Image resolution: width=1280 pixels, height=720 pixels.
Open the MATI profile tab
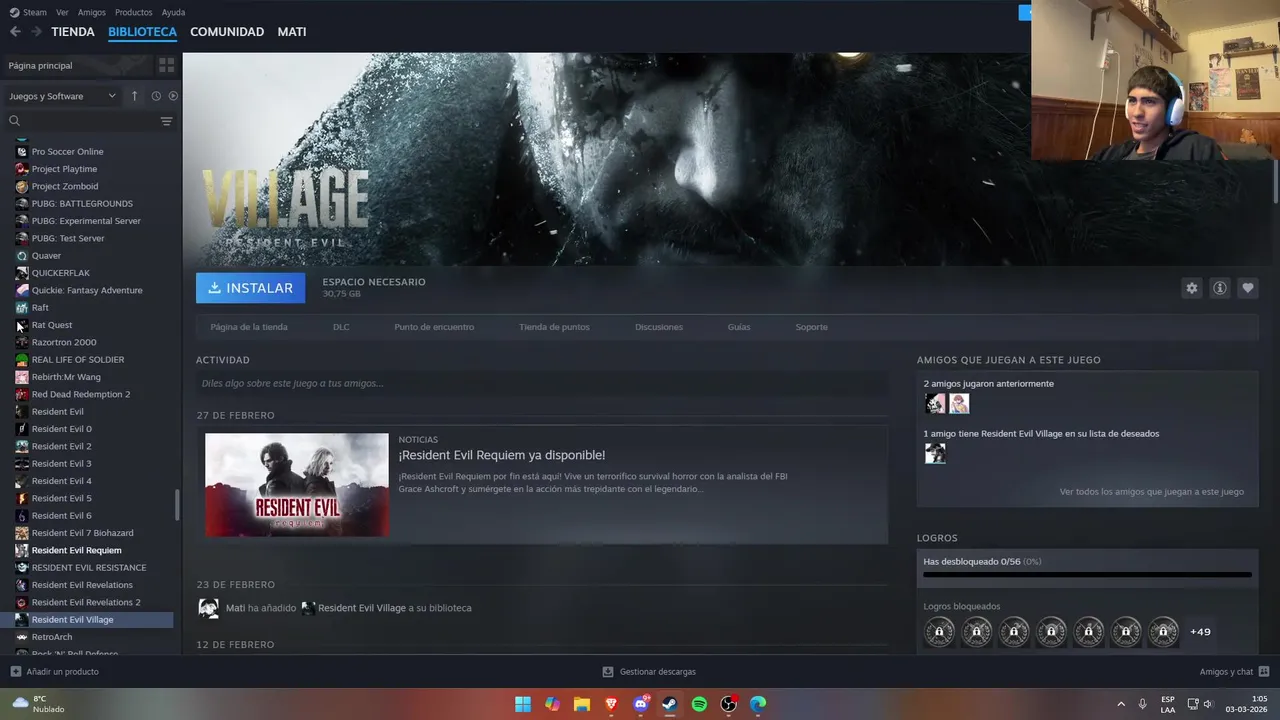click(x=292, y=32)
